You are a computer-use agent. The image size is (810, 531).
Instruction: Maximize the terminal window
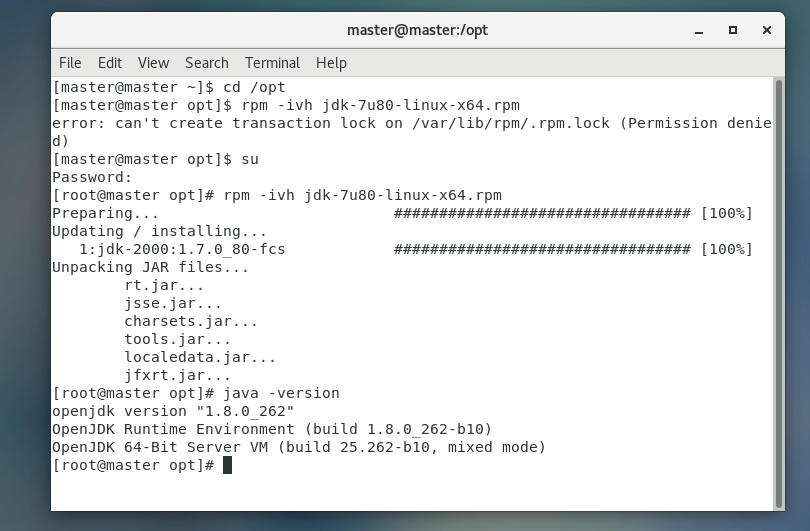pyautogui.click(x=733, y=30)
